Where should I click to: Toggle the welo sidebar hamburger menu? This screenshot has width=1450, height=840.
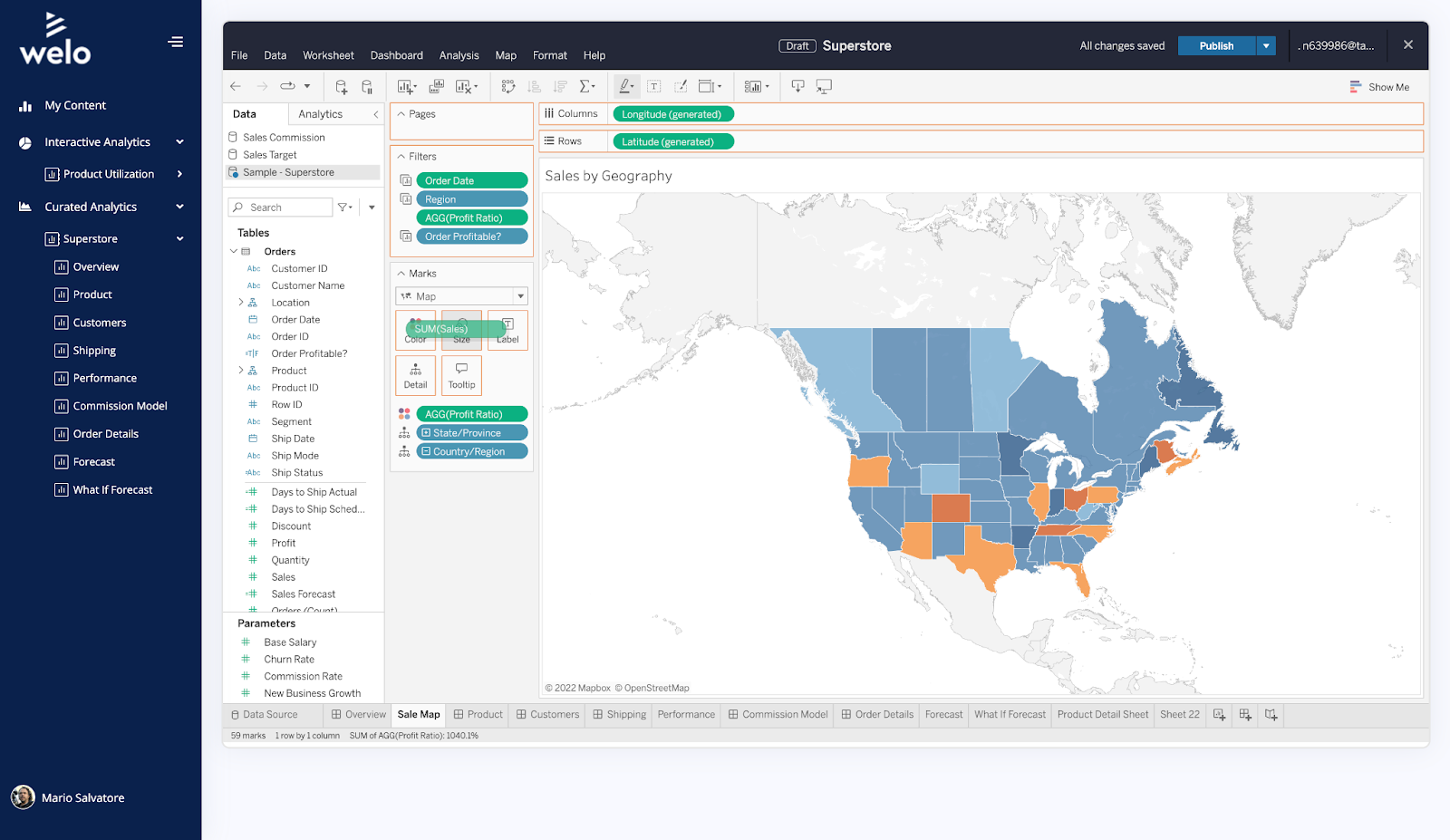coord(176,42)
